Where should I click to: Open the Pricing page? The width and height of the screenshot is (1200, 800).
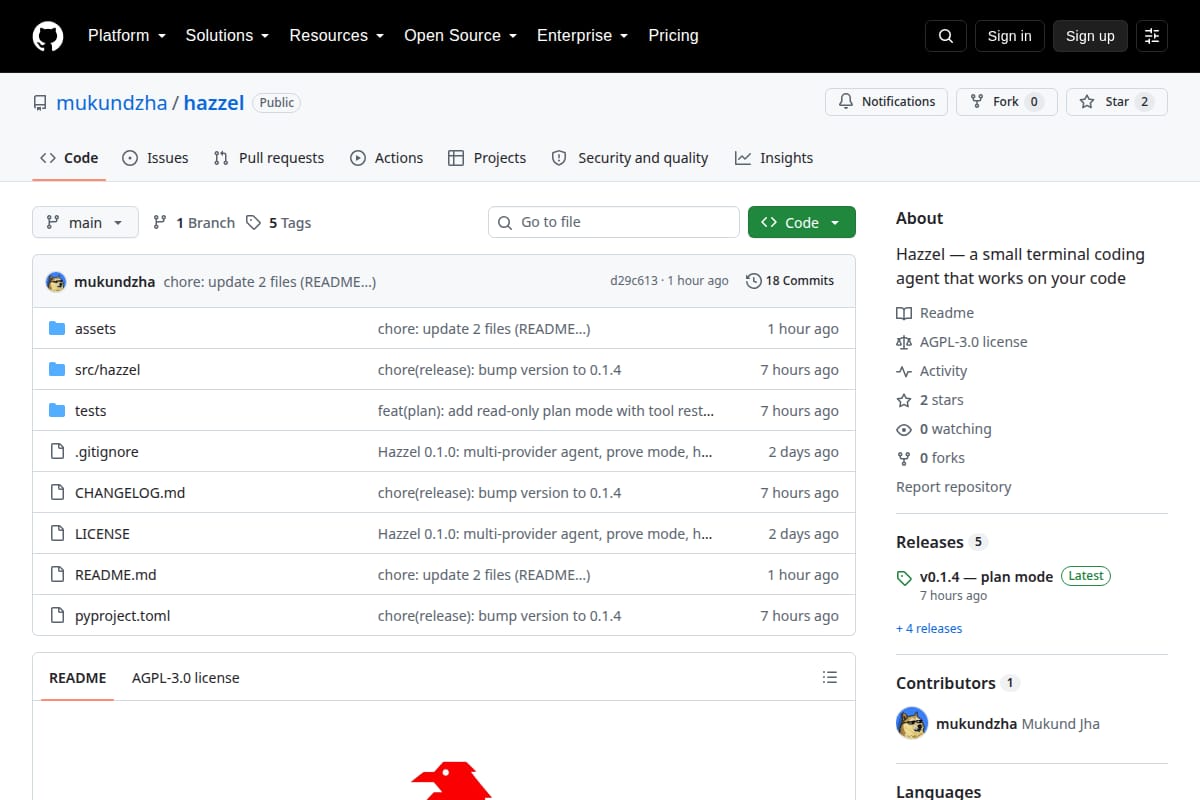click(x=673, y=36)
